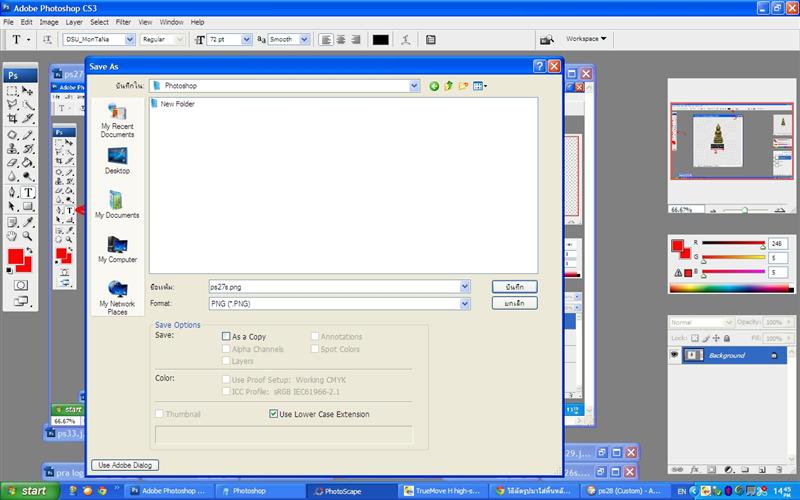Expand the Format PNG dropdown
Viewport: 800px width, 500px height.
pyautogui.click(x=464, y=303)
